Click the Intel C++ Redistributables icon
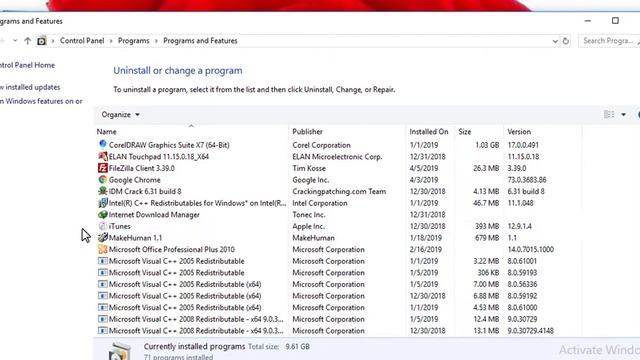Viewport: 640px width, 360px height. tap(102, 203)
